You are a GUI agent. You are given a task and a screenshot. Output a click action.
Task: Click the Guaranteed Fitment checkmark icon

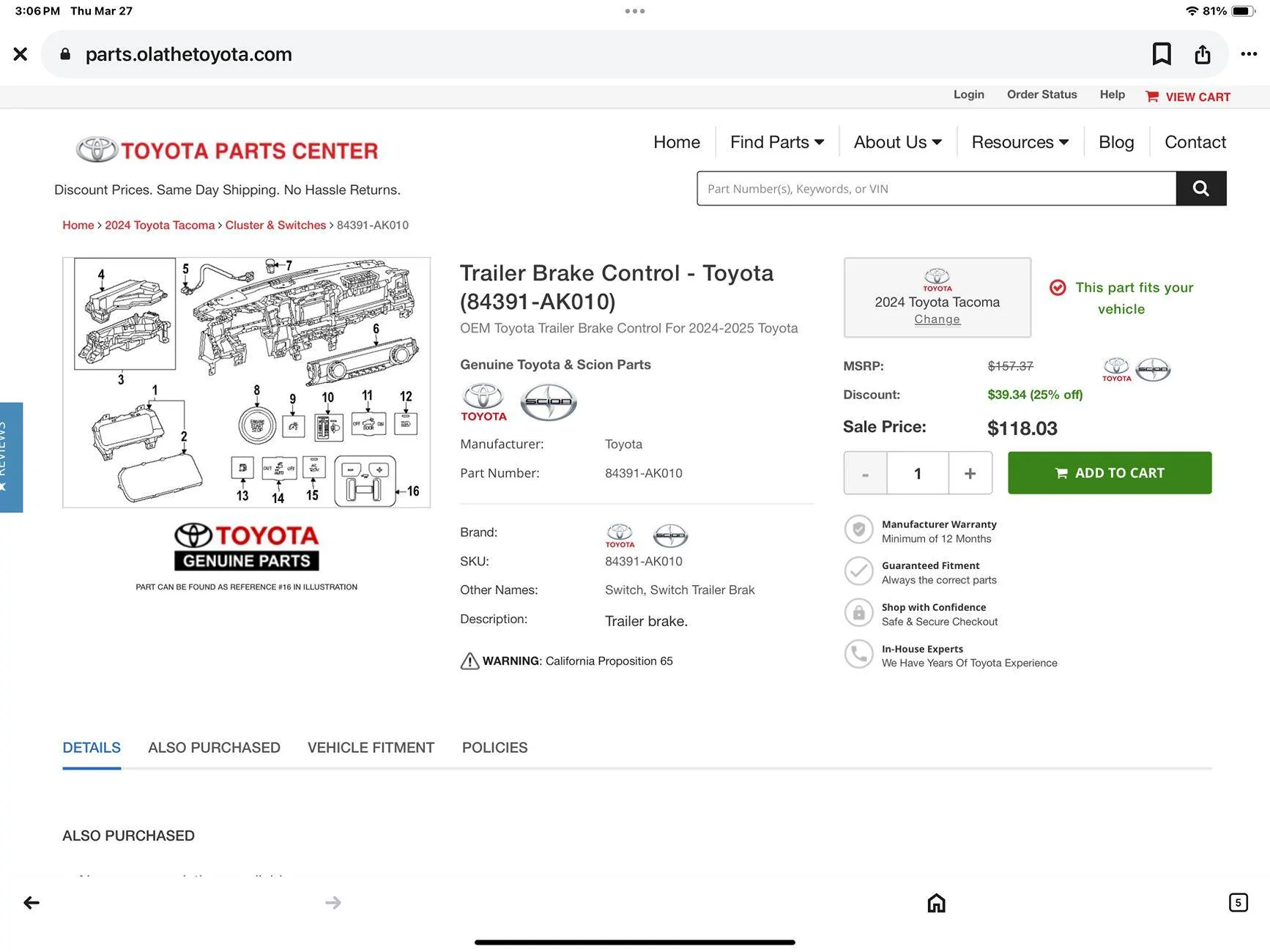858,571
